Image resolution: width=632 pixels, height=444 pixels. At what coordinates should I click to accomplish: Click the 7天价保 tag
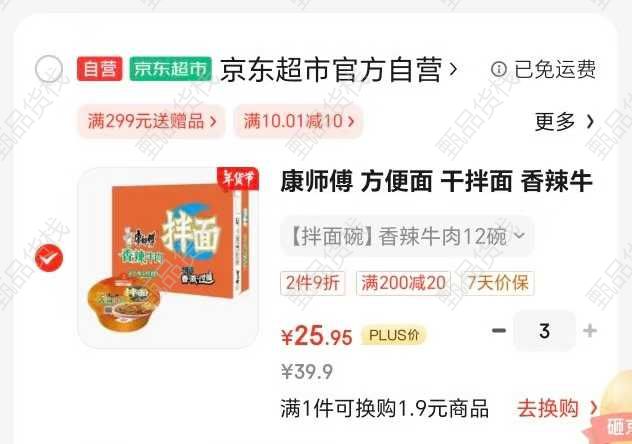click(497, 283)
